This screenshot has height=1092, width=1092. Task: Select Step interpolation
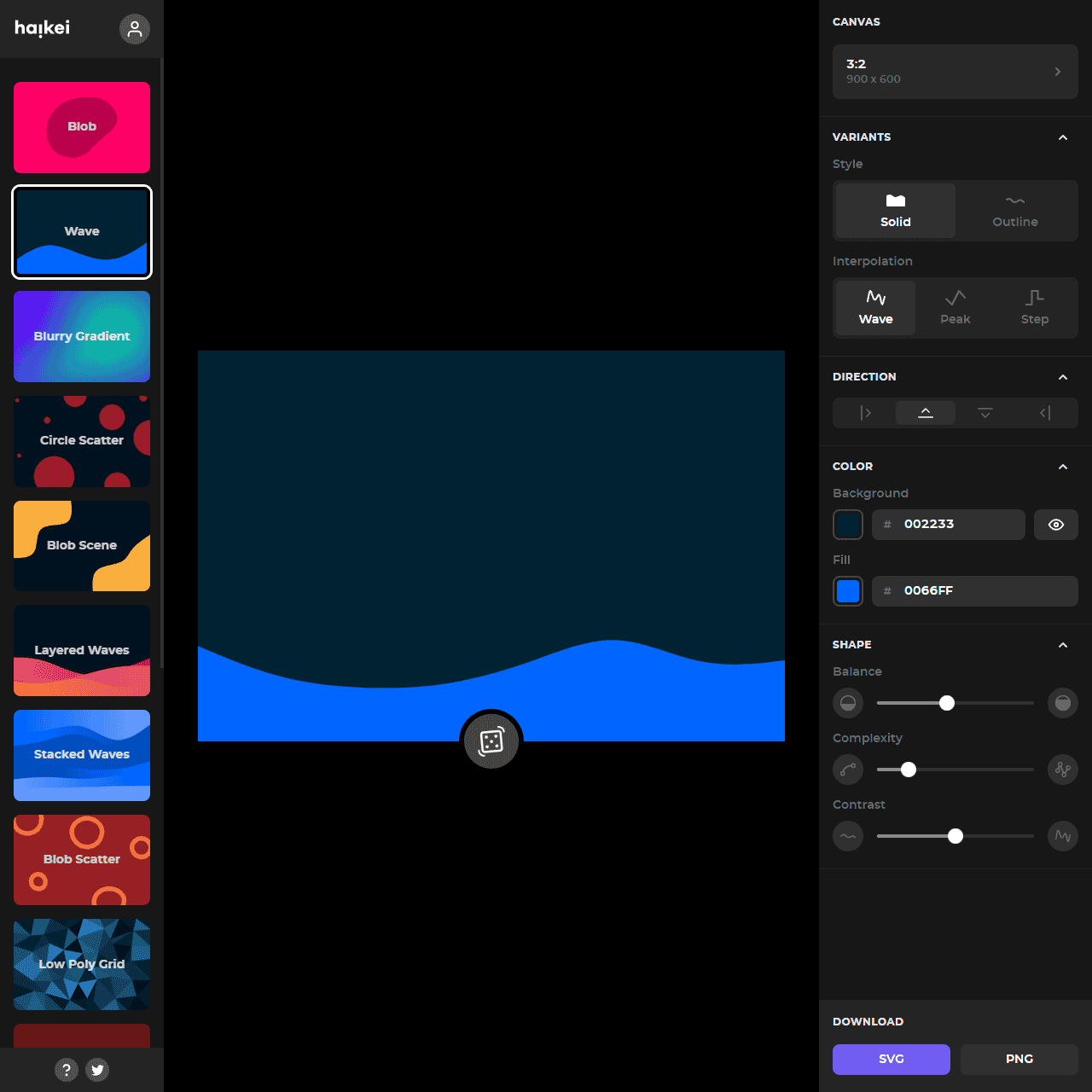click(x=1034, y=307)
